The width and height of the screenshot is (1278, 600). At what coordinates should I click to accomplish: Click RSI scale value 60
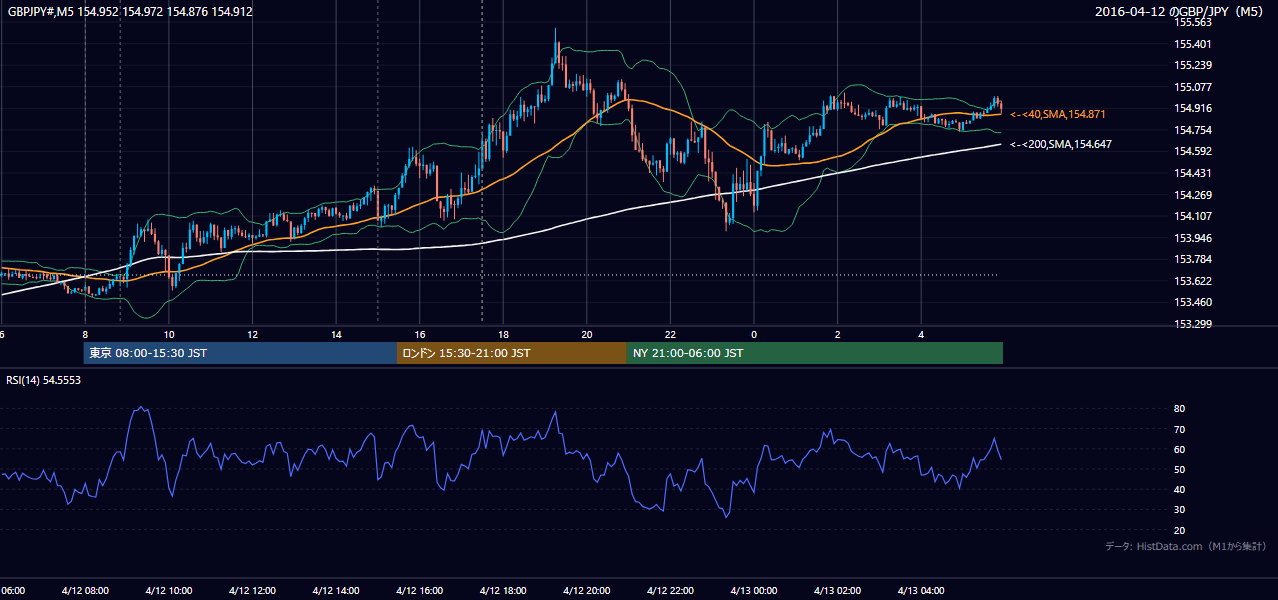(x=1180, y=449)
